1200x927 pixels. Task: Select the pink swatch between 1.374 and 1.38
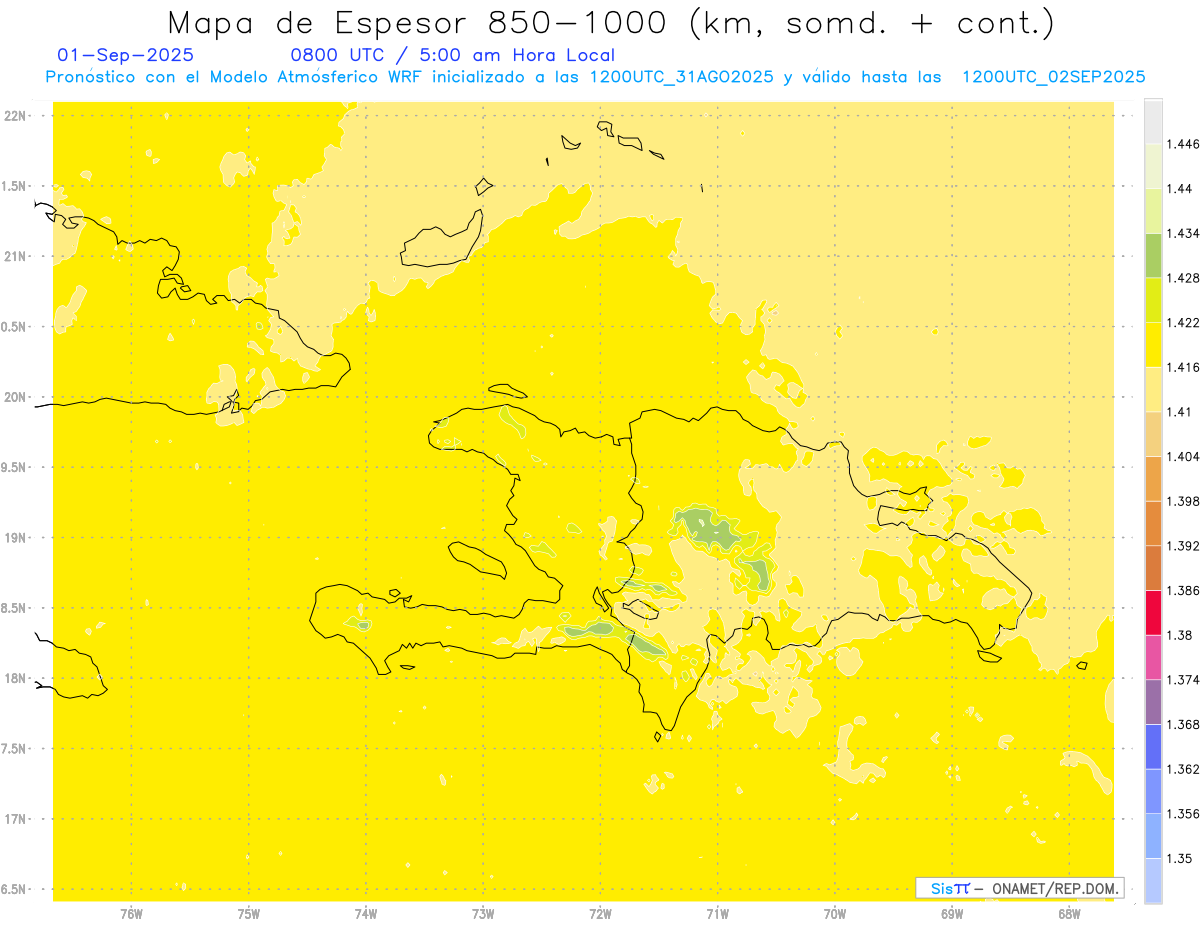click(x=1153, y=657)
